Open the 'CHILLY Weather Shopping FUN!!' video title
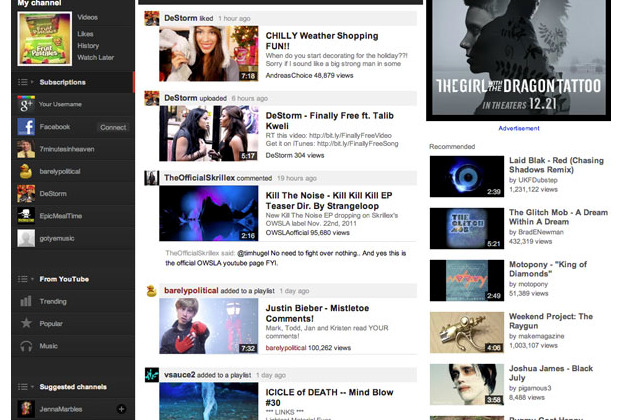 [322, 41]
